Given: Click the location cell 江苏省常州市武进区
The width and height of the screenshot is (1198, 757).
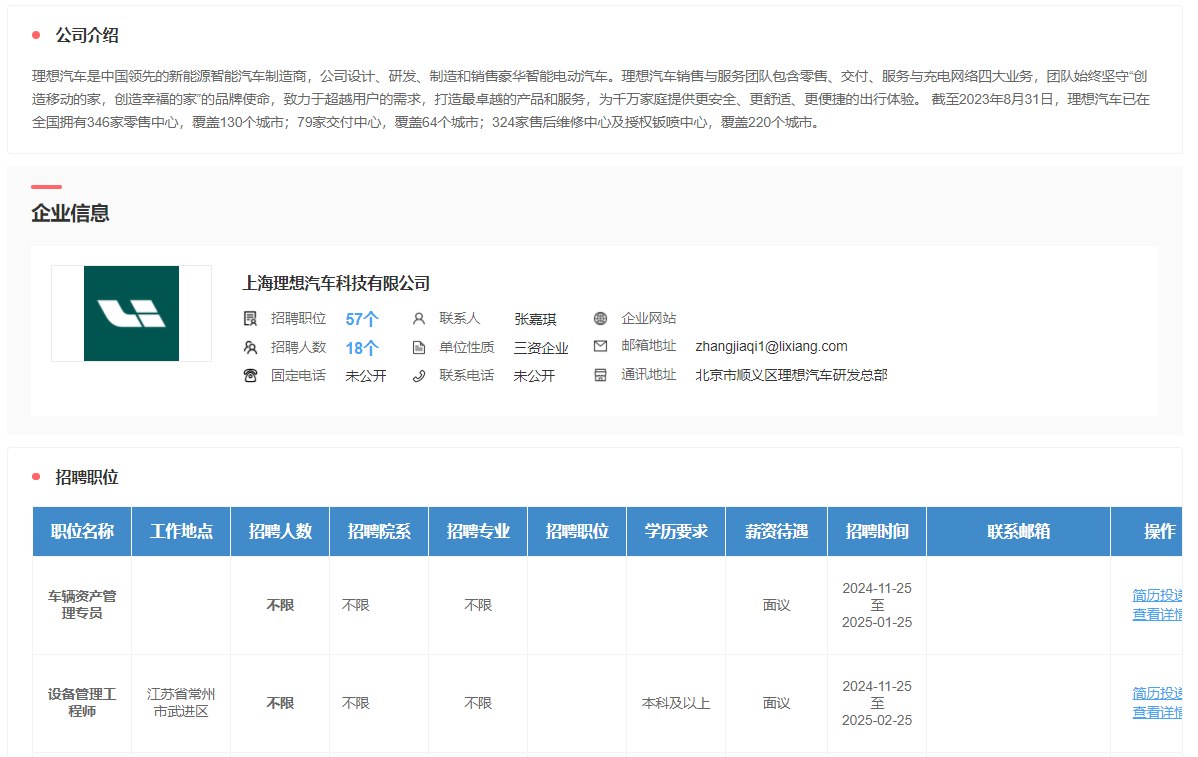Looking at the screenshot, I should [x=181, y=703].
